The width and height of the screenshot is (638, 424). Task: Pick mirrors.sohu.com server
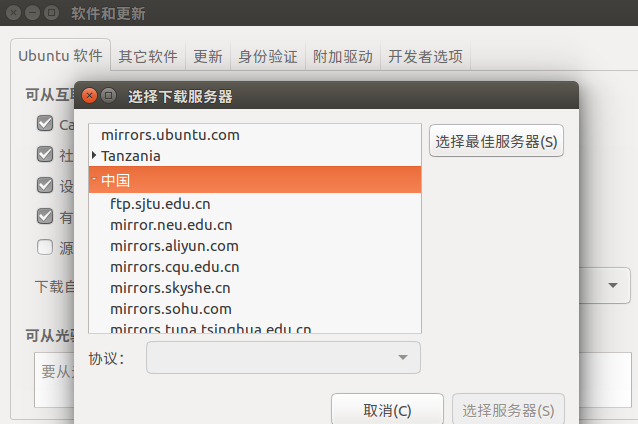click(x=255, y=309)
